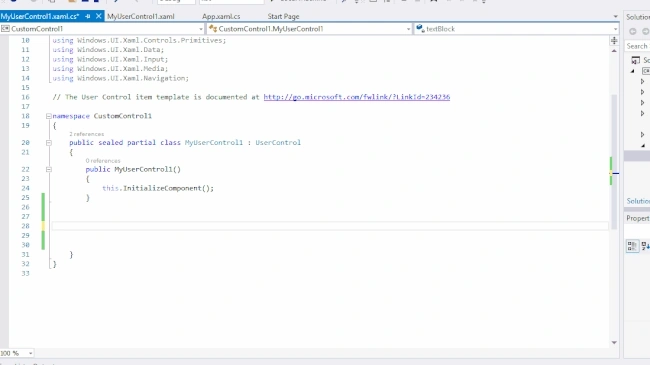Click the class icon in the type dropdown
This screenshot has width=650, height=365.
[x=213, y=29]
